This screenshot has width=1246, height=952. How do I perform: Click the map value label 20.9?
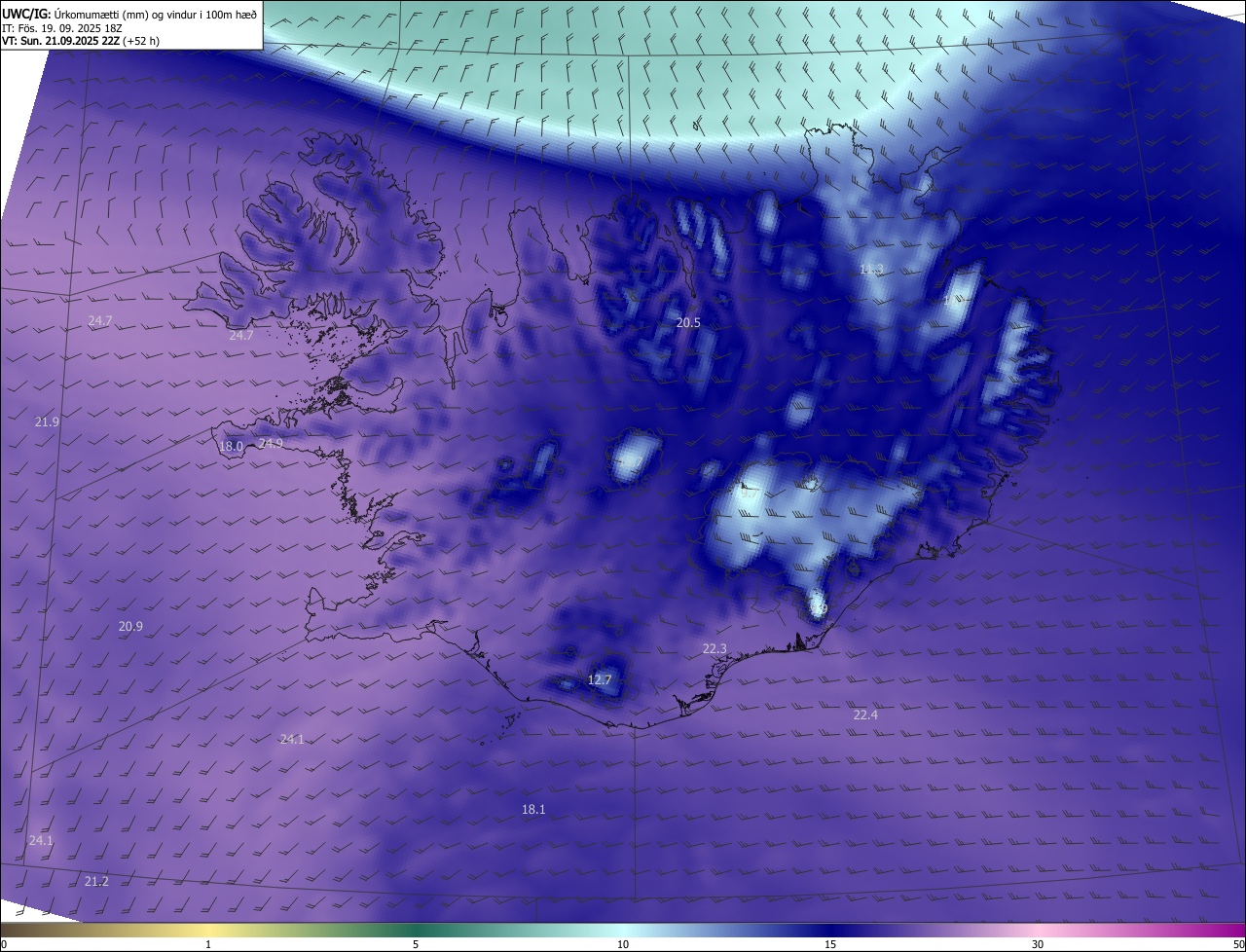click(x=130, y=626)
